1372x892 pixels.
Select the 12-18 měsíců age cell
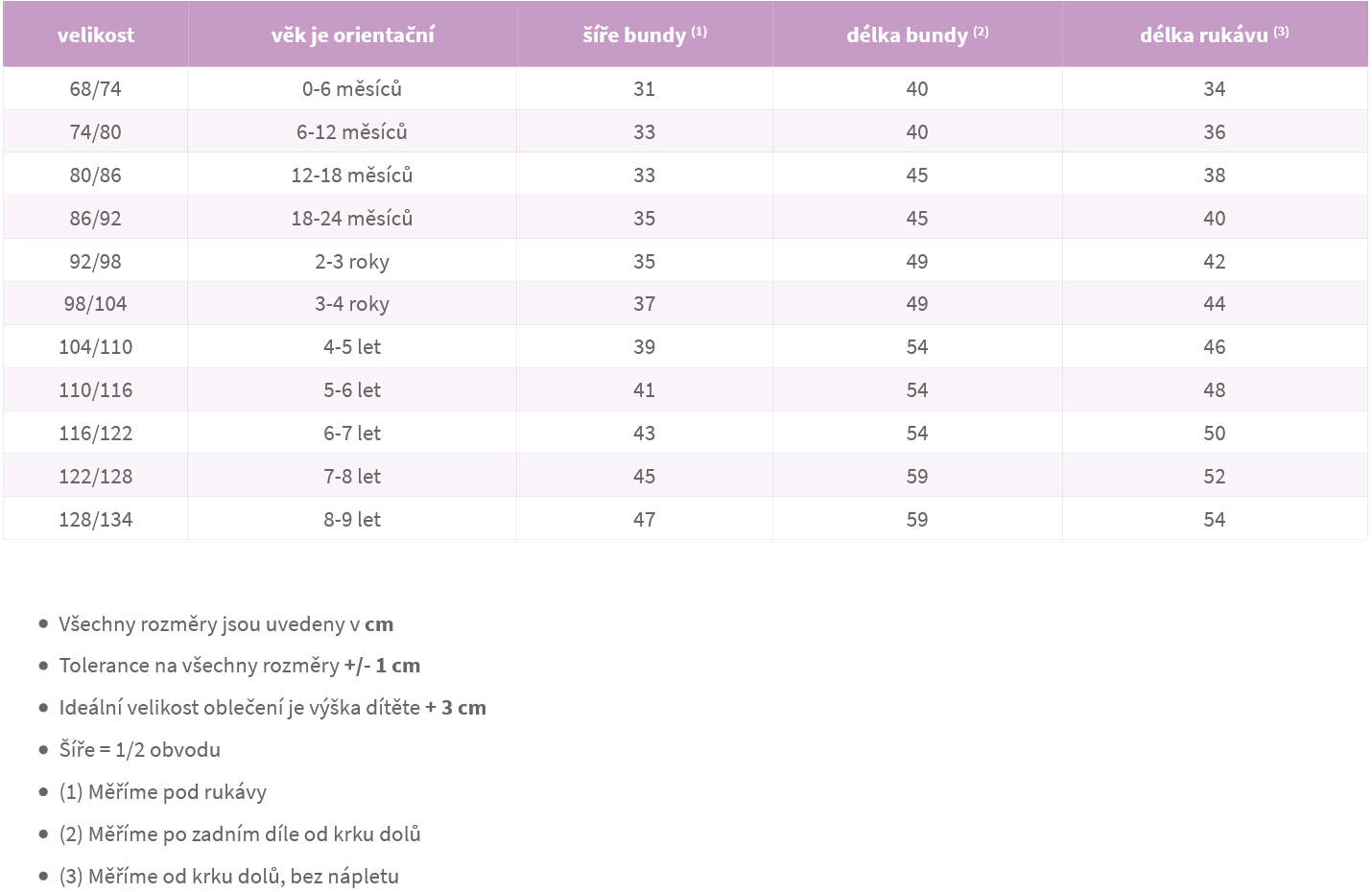pyautogui.click(x=352, y=175)
